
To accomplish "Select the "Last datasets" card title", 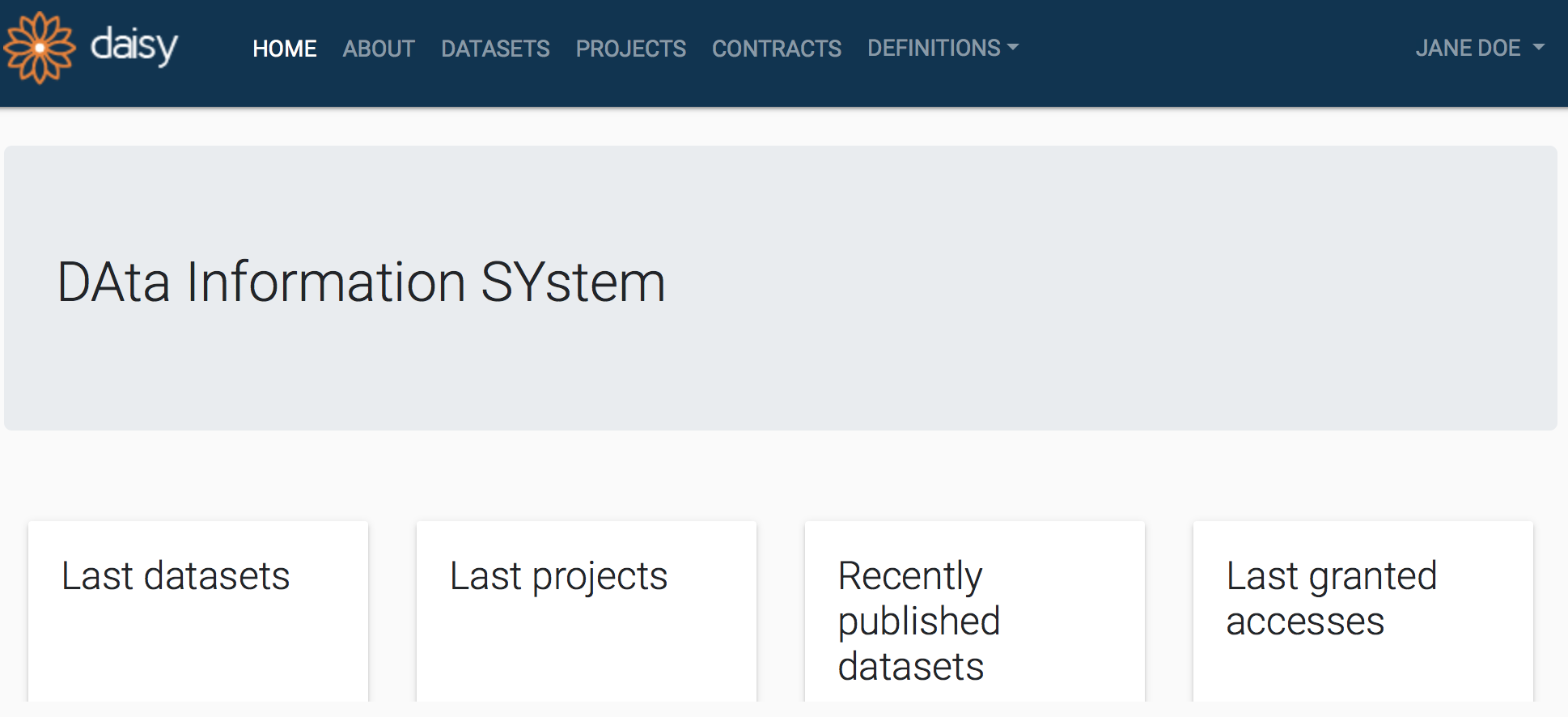I will pyautogui.click(x=176, y=576).
